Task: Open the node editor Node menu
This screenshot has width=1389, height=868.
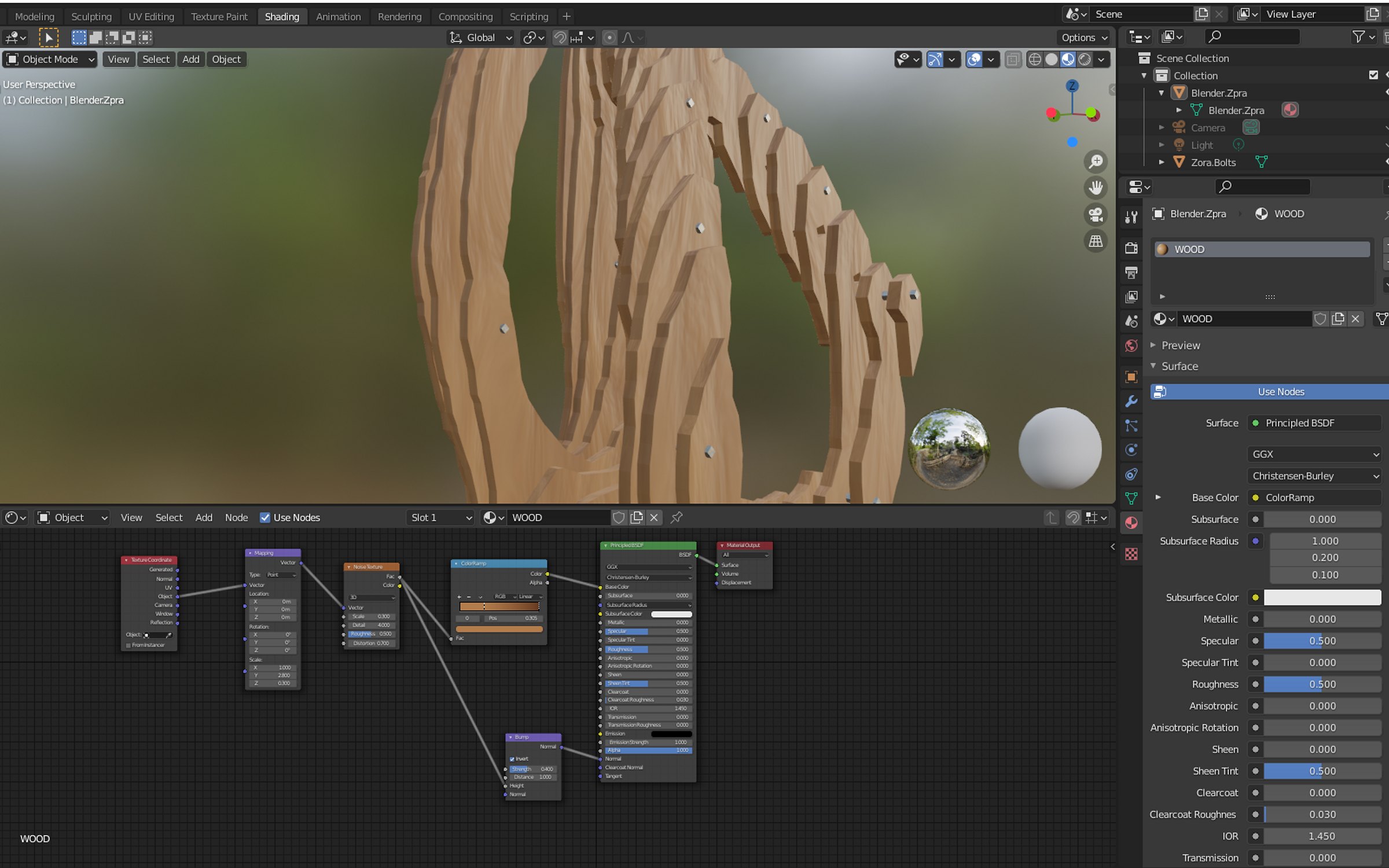Action: 236,517
